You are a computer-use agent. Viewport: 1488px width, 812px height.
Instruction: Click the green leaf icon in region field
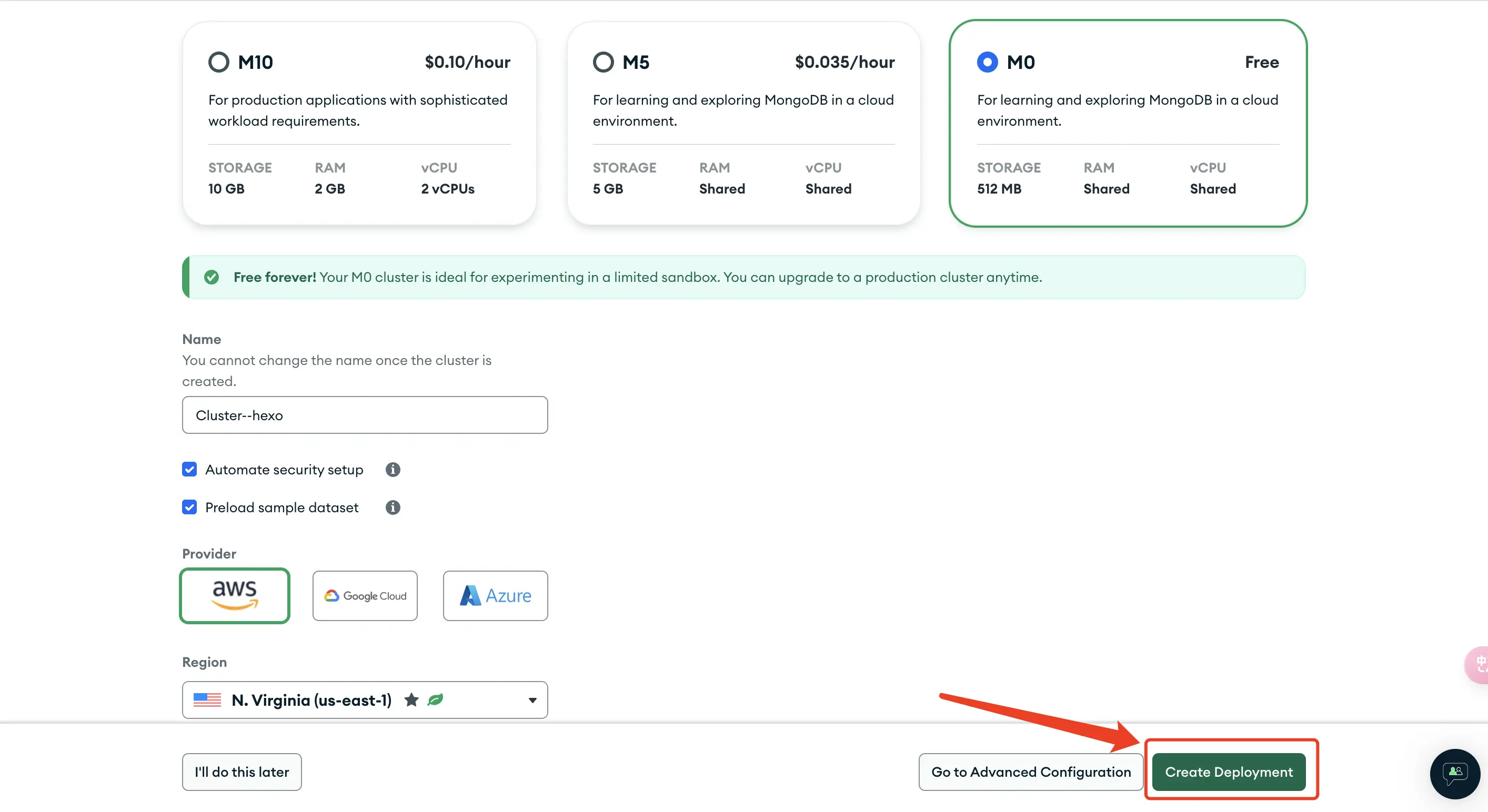tap(435, 700)
